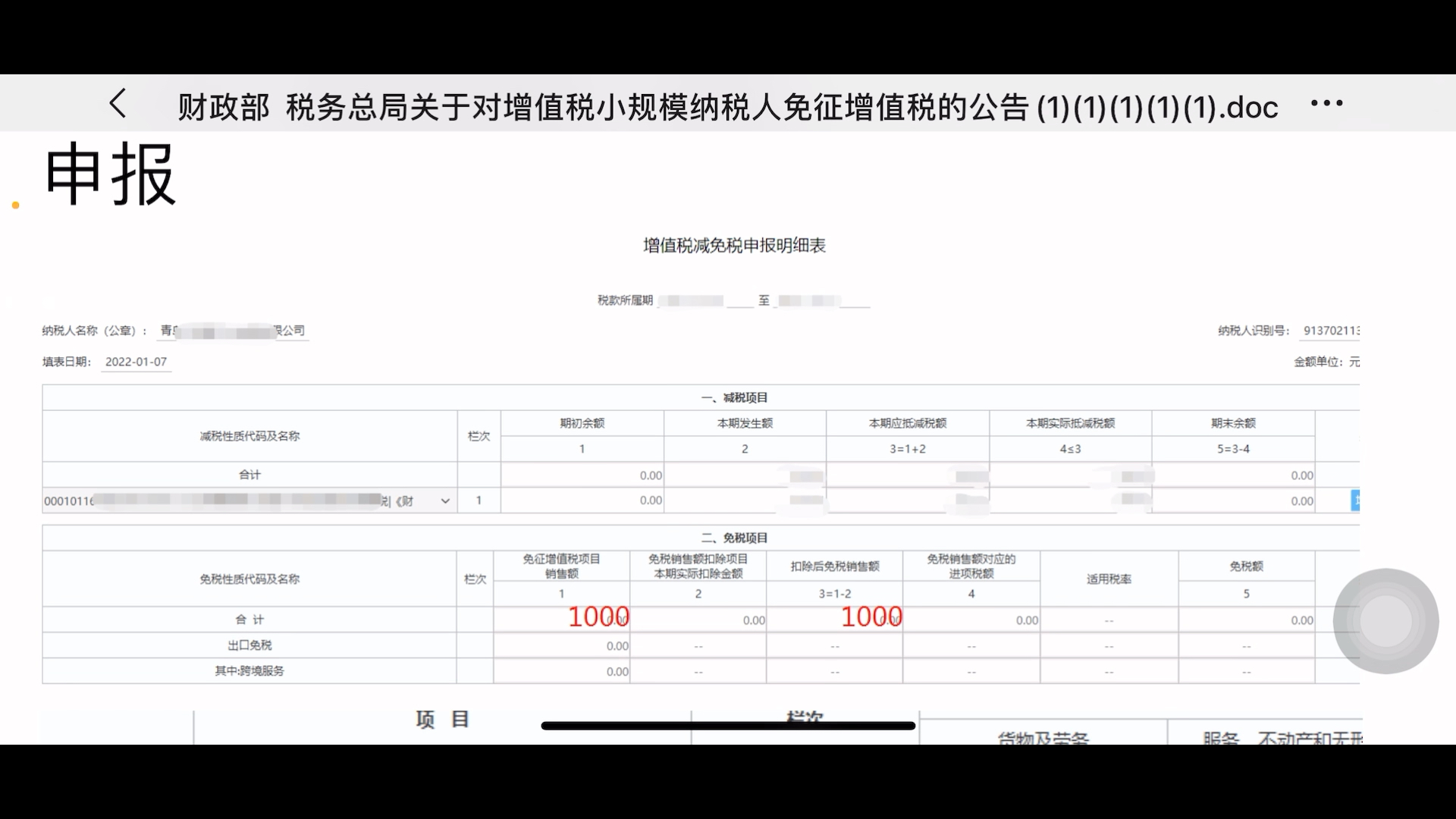Tap the bottom home indicator bar
Screen dimensions: 1456x819
click(x=728, y=726)
